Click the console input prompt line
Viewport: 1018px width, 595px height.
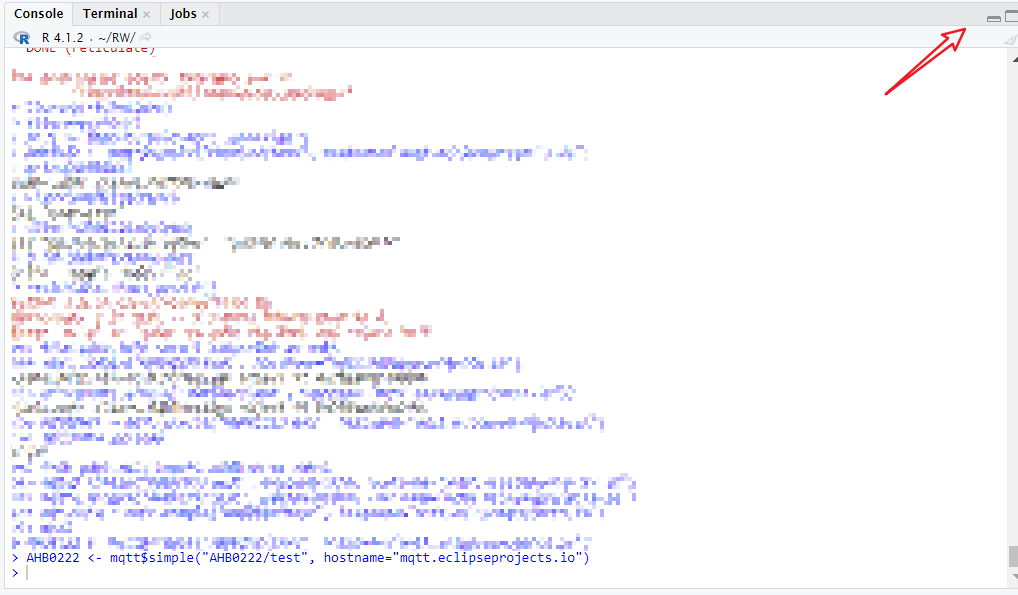pos(20,573)
